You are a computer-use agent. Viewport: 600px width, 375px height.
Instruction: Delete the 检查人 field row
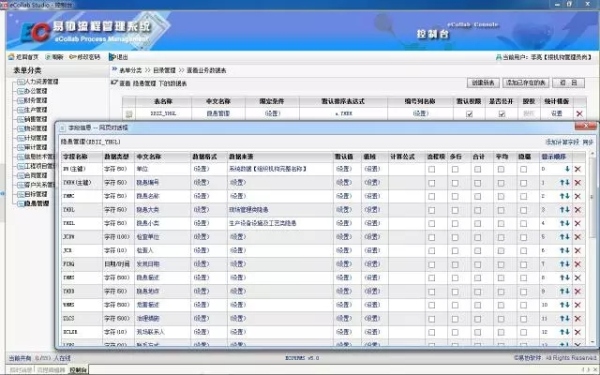pos(578,250)
